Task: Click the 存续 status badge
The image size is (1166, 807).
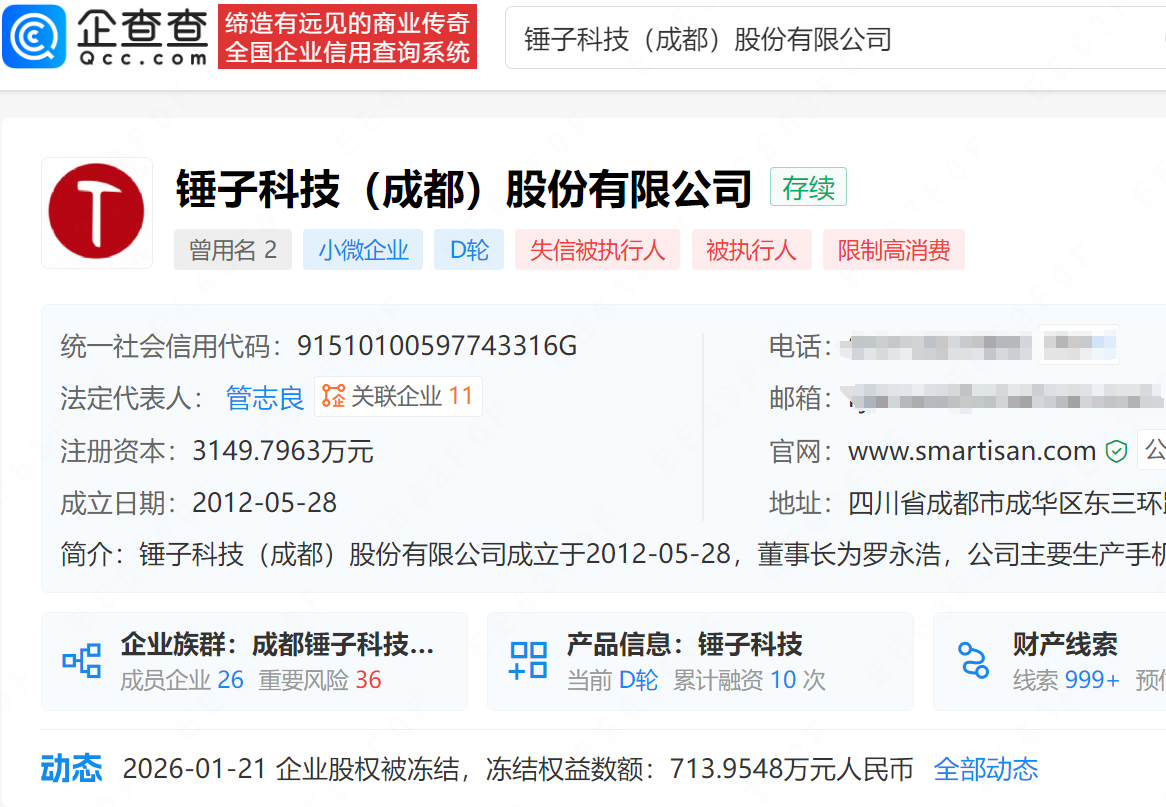Action: [x=808, y=188]
